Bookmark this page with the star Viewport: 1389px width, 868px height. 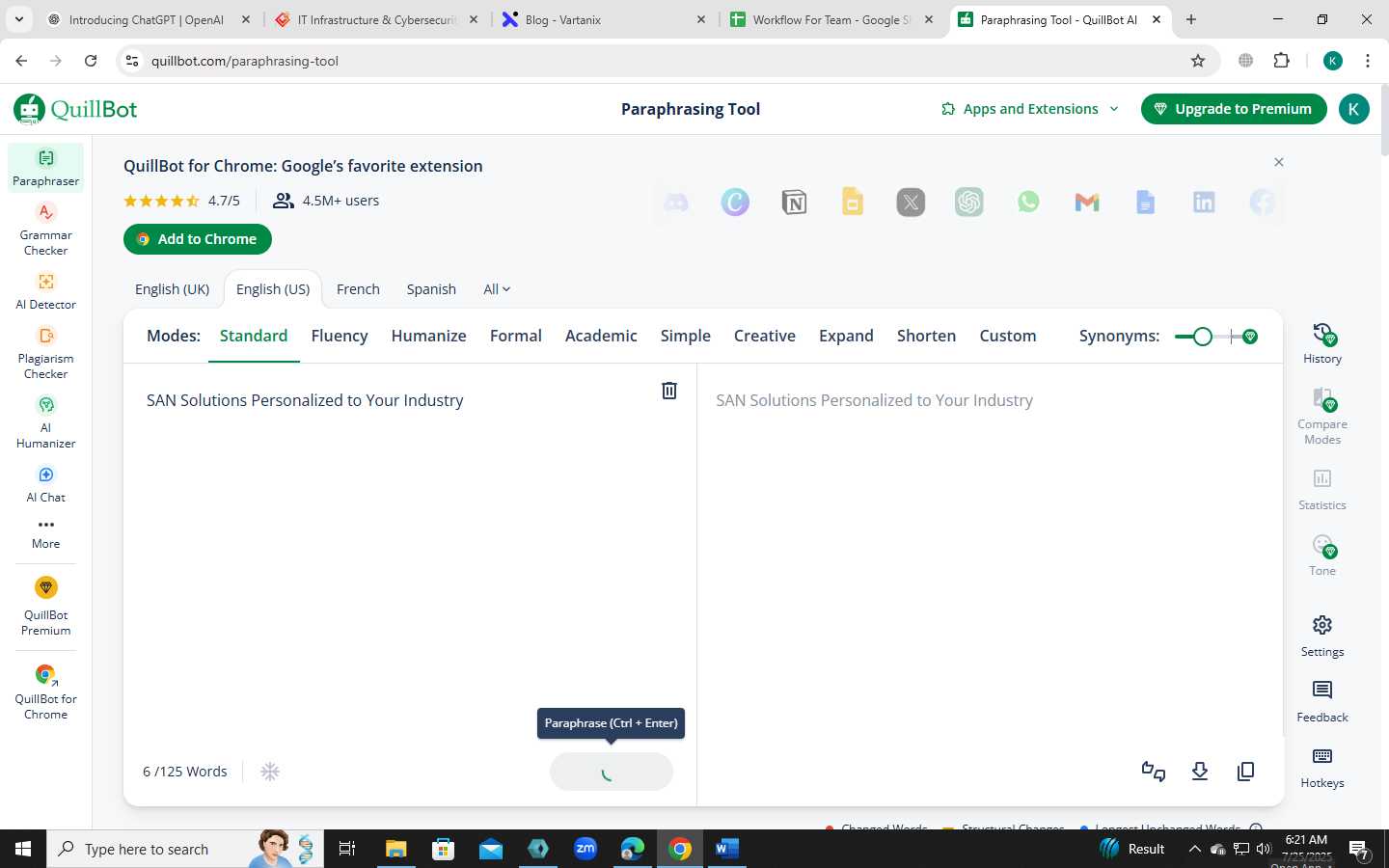1198,61
